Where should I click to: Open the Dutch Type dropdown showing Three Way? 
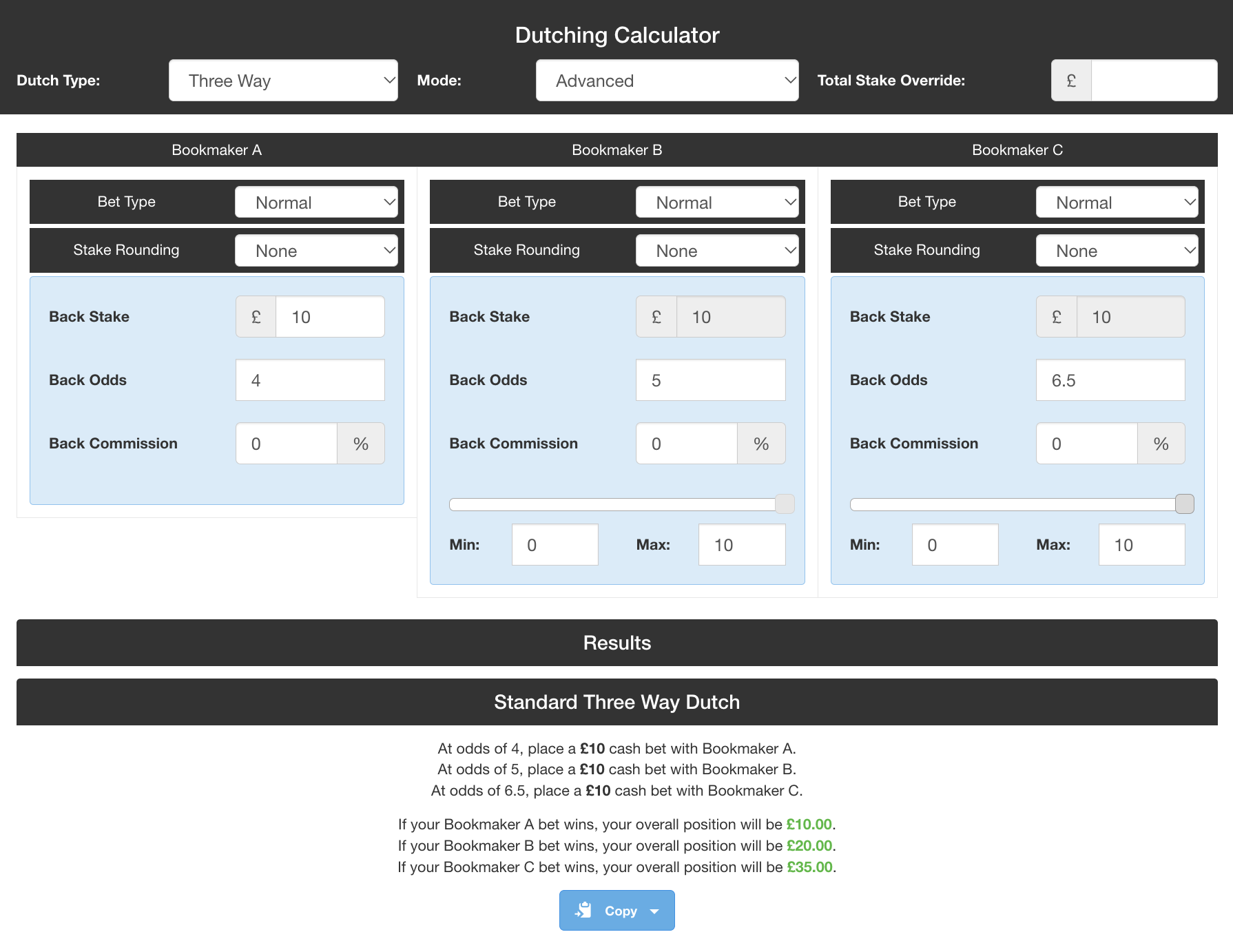tap(283, 81)
